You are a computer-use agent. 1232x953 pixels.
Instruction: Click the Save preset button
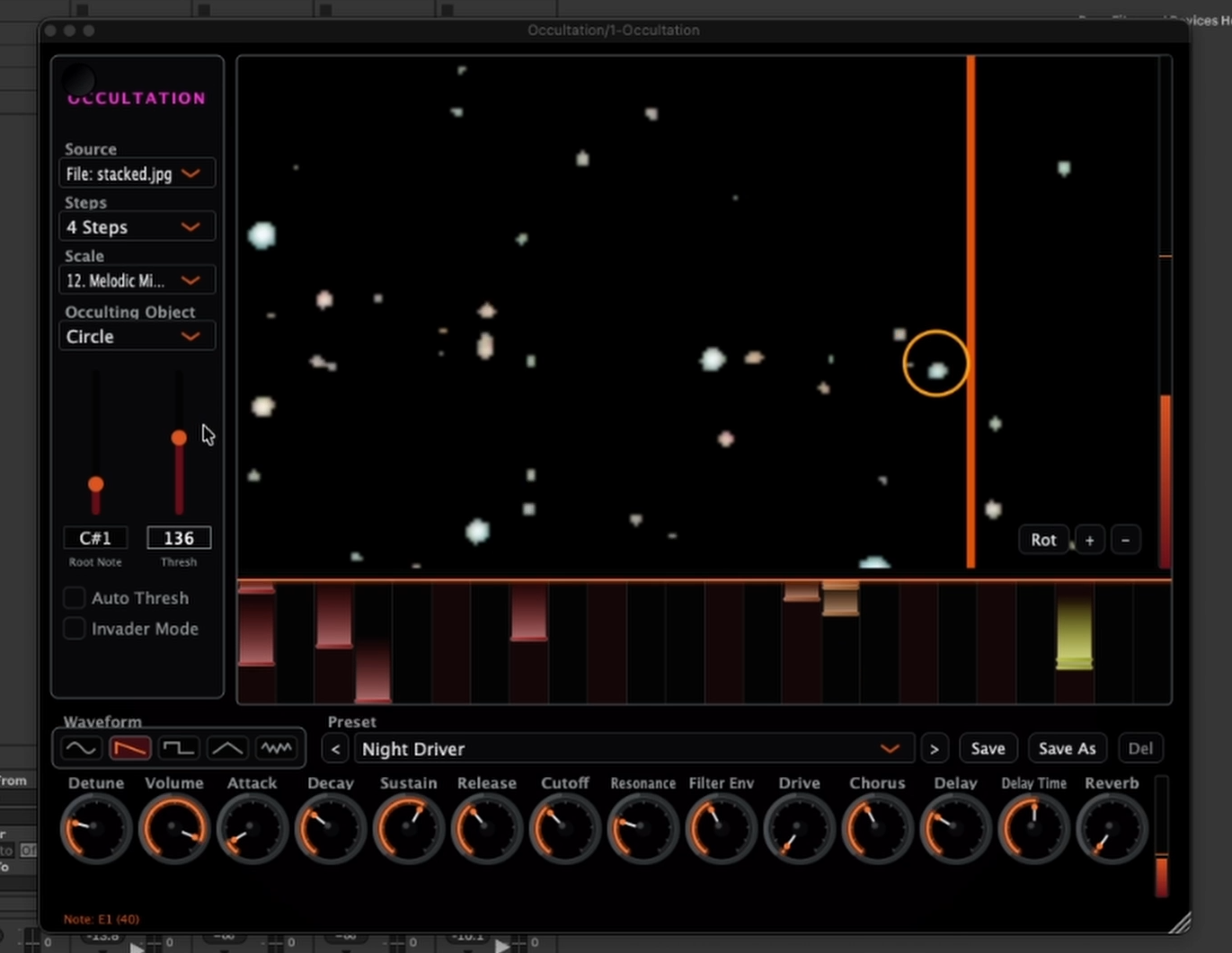[988, 748]
